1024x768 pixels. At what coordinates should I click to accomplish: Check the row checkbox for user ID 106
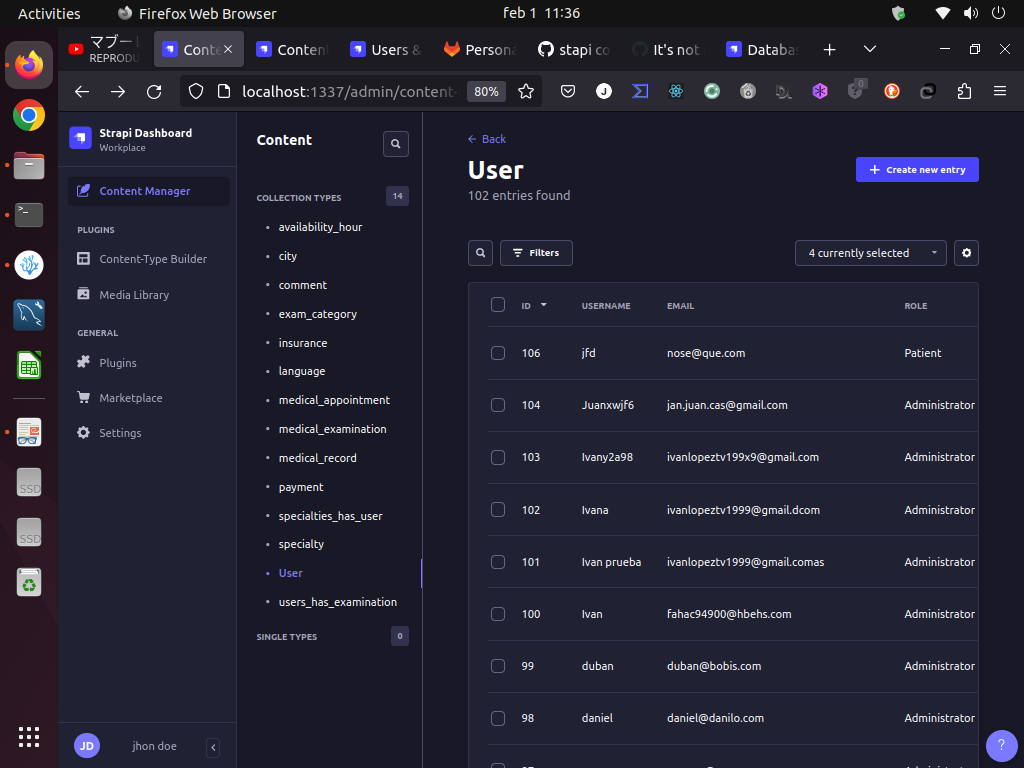pyautogui.click(x=497, y=353)
